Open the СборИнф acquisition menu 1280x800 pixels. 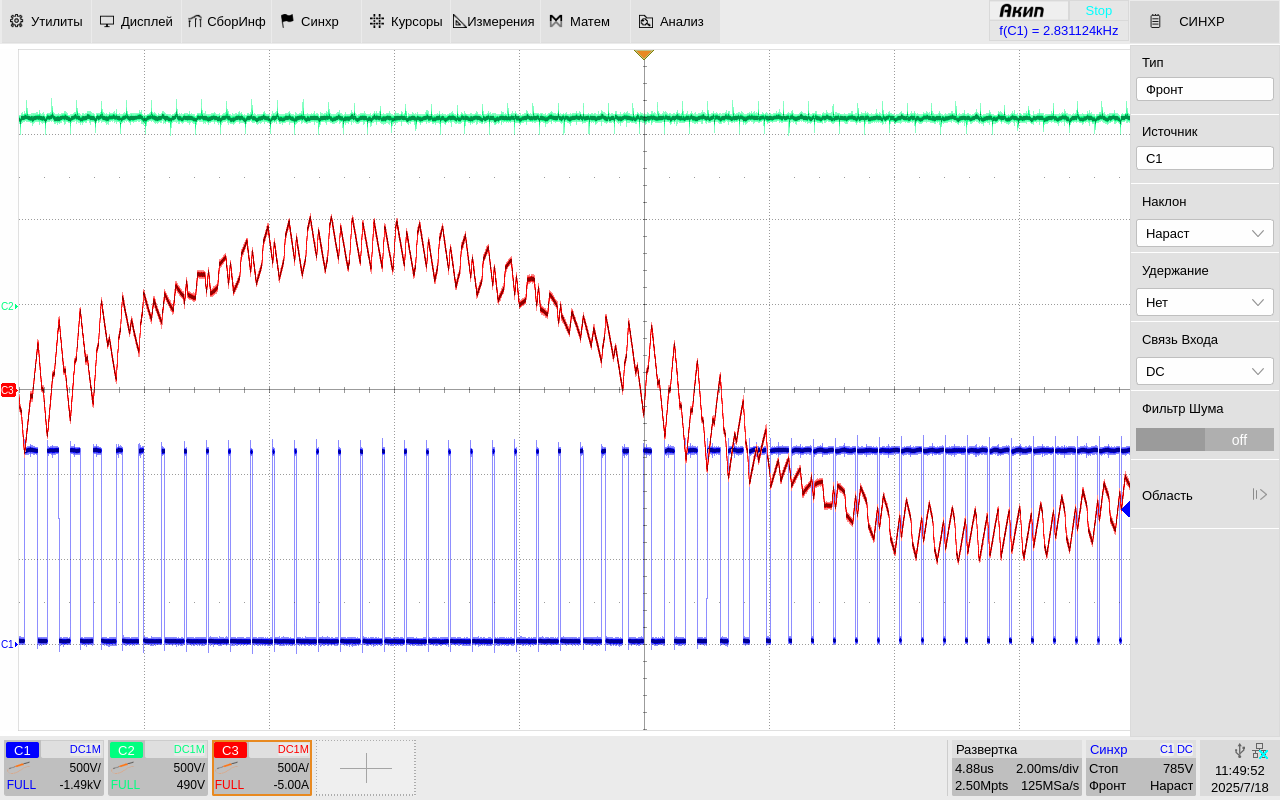pyautogui.click(x=226, y=21)
